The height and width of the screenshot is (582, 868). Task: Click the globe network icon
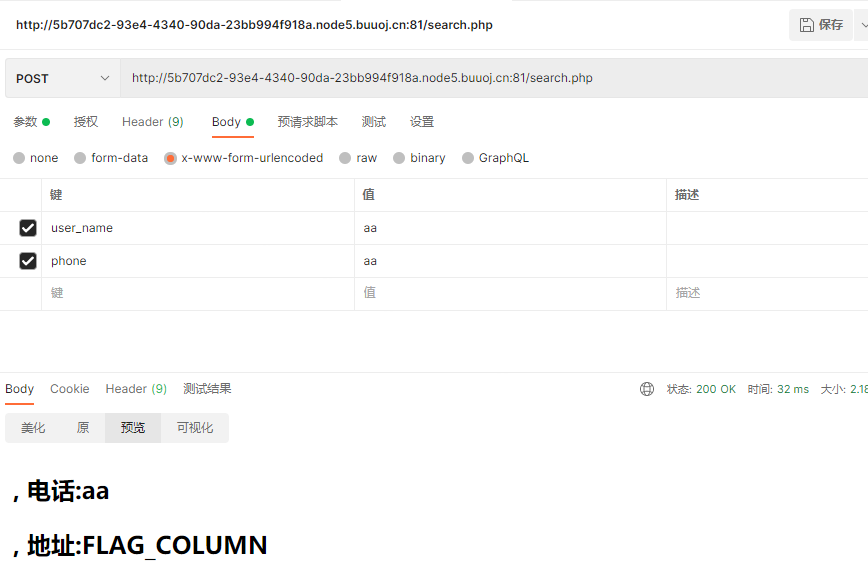[647, 389]
